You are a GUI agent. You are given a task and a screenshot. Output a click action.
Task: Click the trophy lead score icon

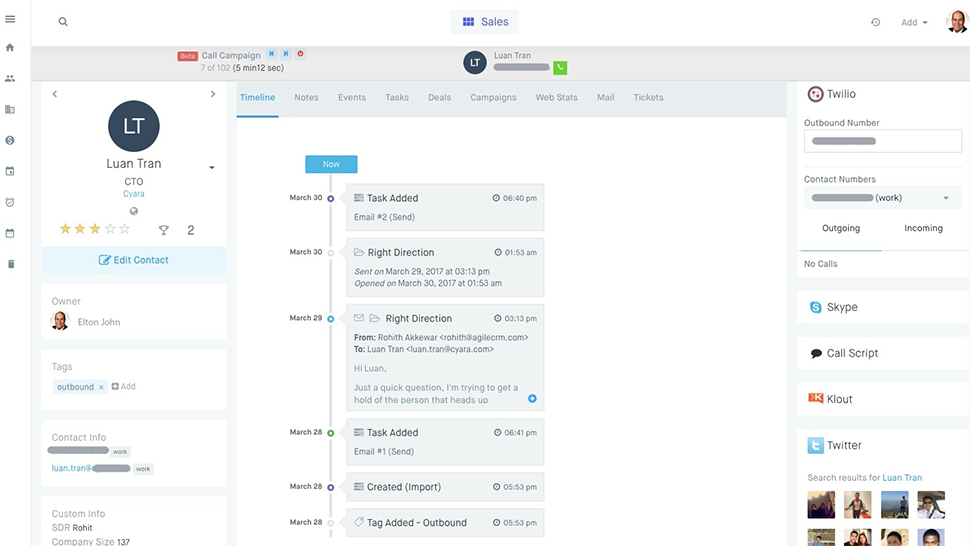(x=163, y=230)
